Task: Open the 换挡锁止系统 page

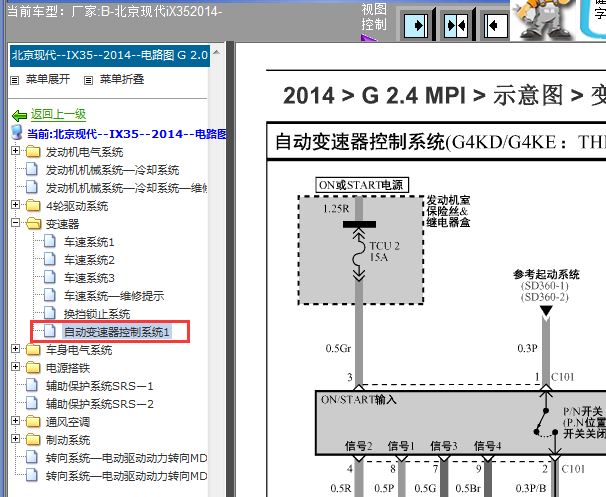Action: point(97,314)
